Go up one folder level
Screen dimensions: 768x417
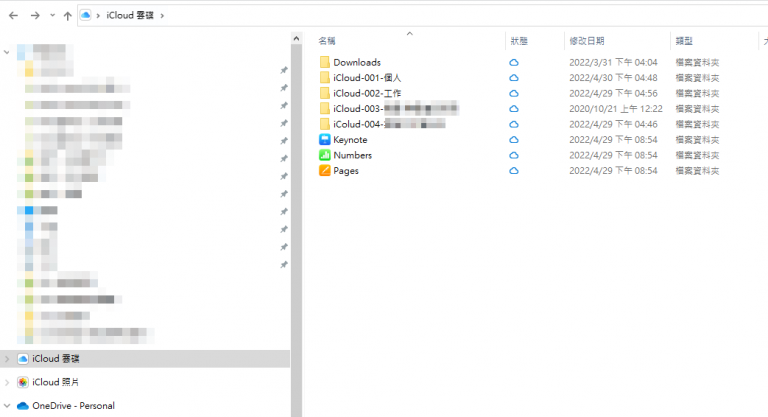point(67,15)
